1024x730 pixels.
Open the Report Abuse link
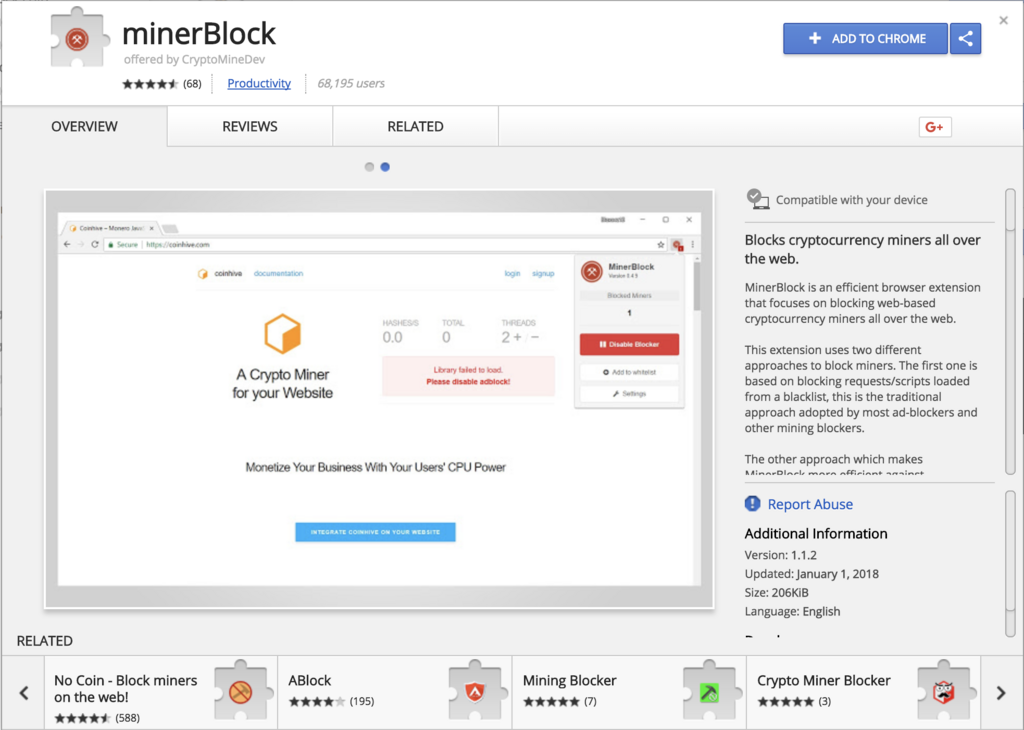[810, 504]
